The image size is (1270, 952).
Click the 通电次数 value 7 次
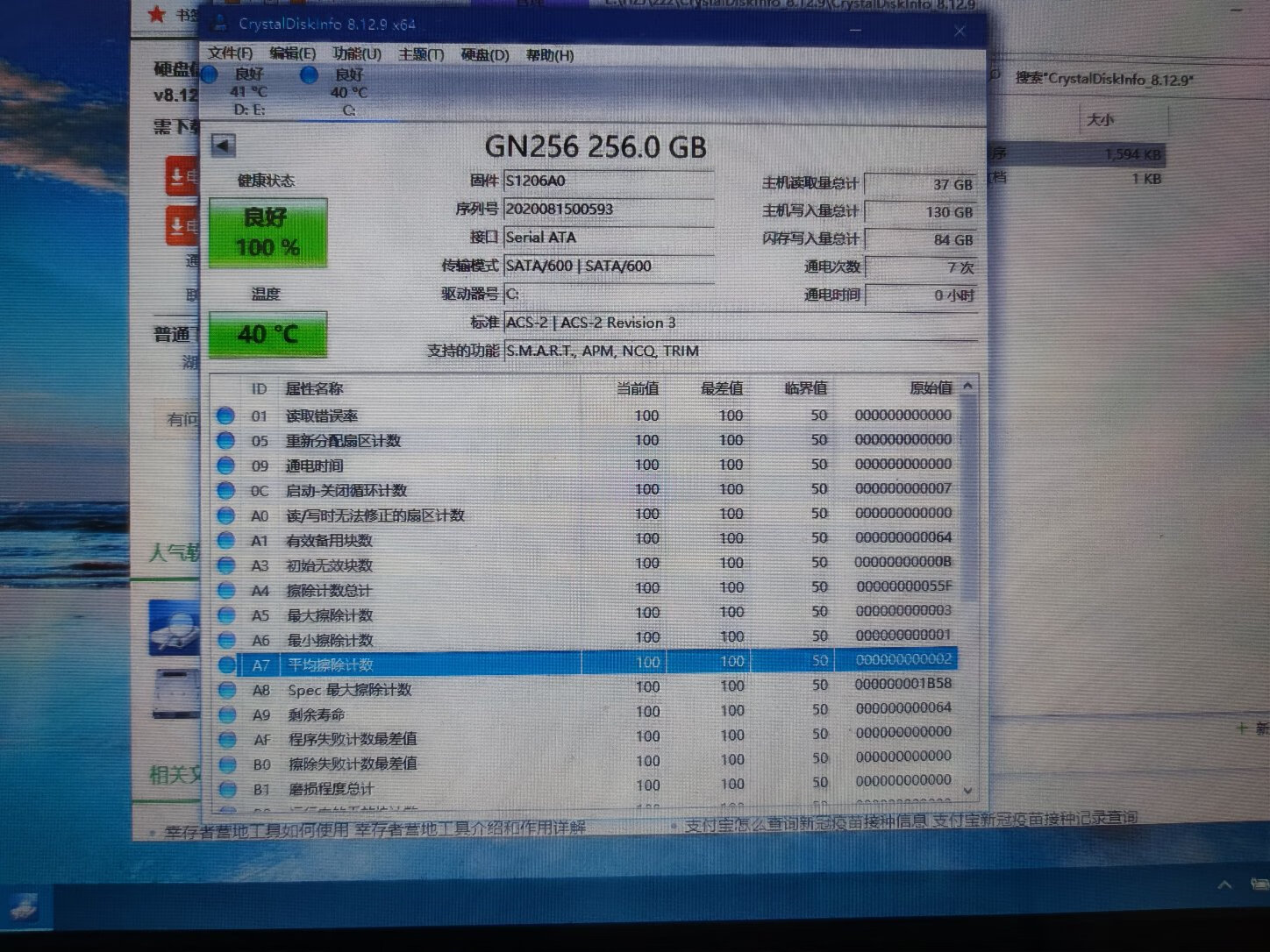click(920, 267)
